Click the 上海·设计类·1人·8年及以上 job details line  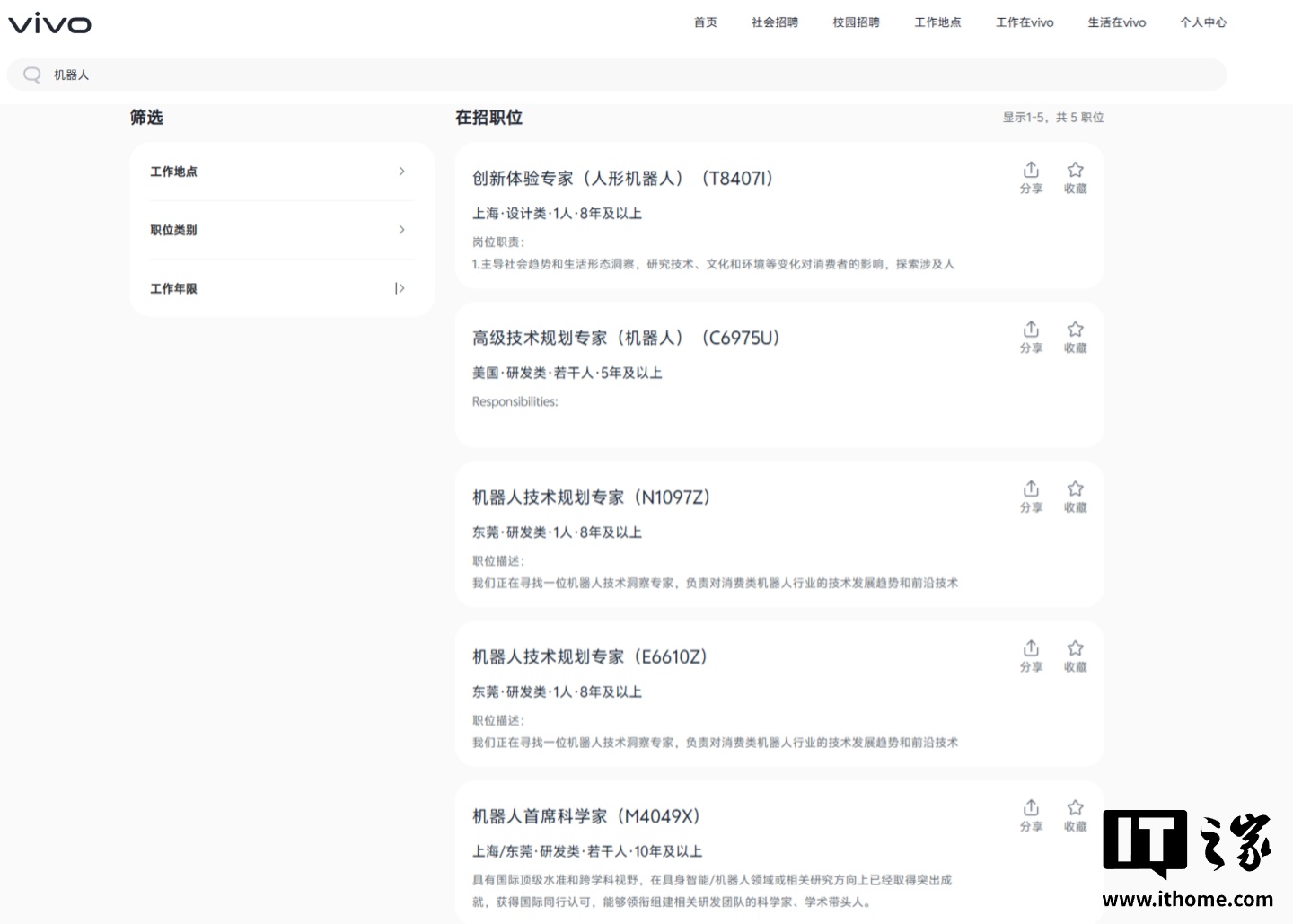pos(558,214)
